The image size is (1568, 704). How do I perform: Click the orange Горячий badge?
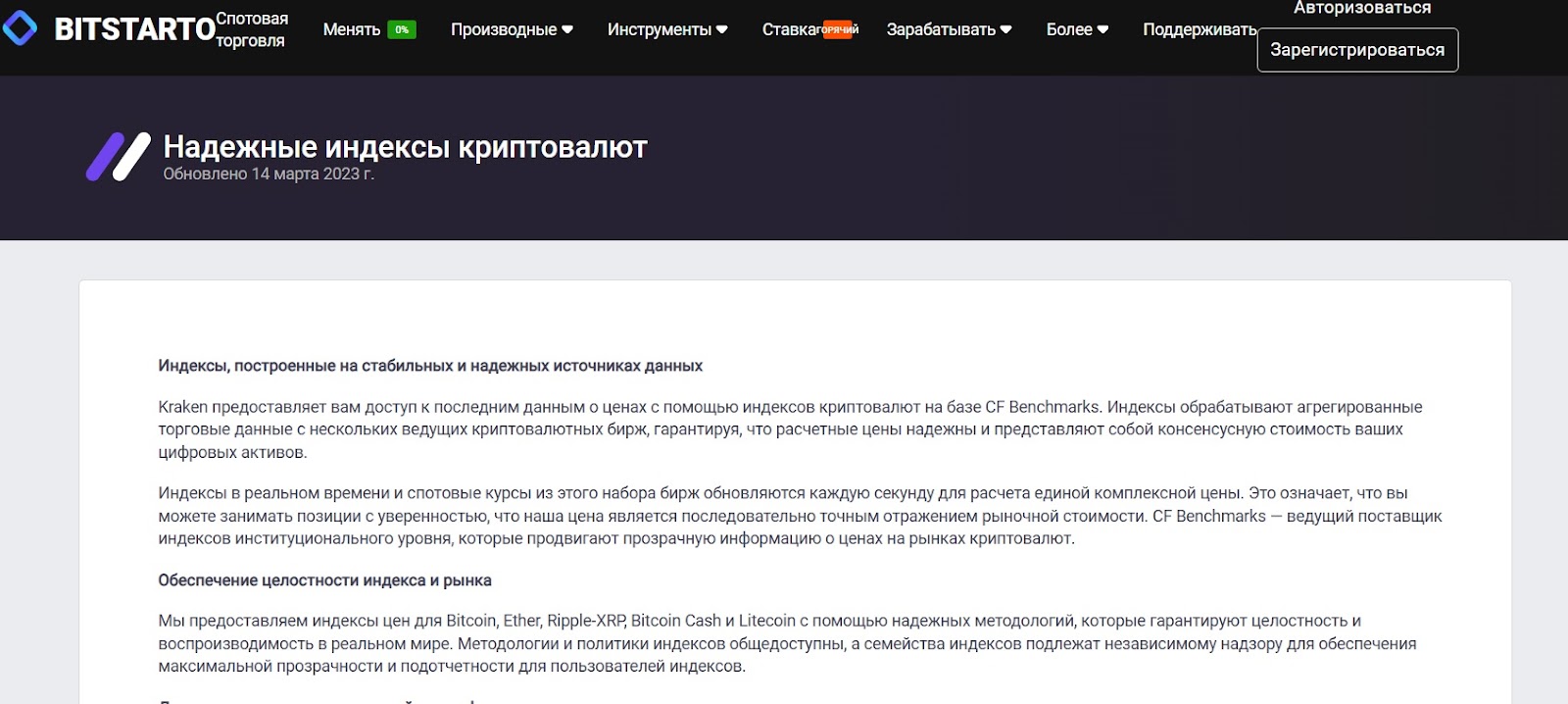click(840, 29)
